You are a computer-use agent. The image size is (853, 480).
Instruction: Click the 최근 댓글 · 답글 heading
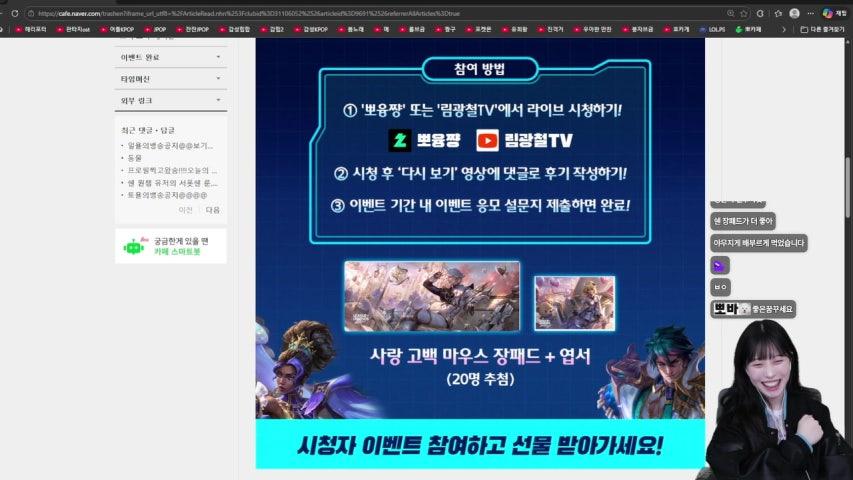[x=148, y=131]
